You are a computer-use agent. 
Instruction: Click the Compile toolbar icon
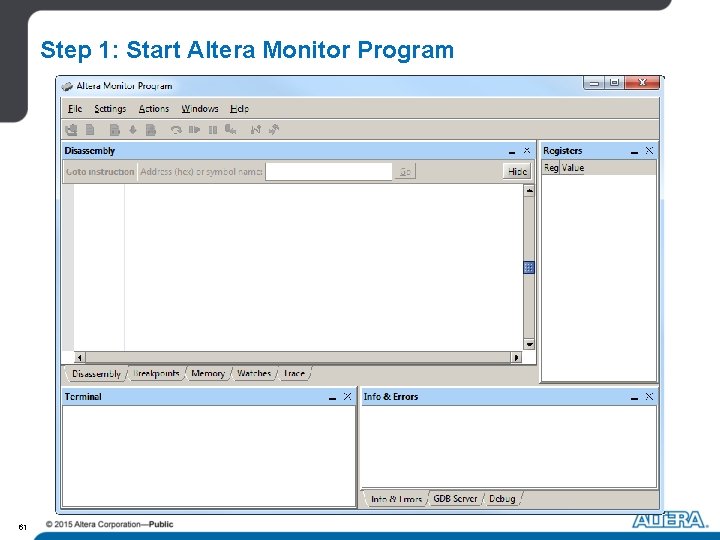tap(114, 130)
